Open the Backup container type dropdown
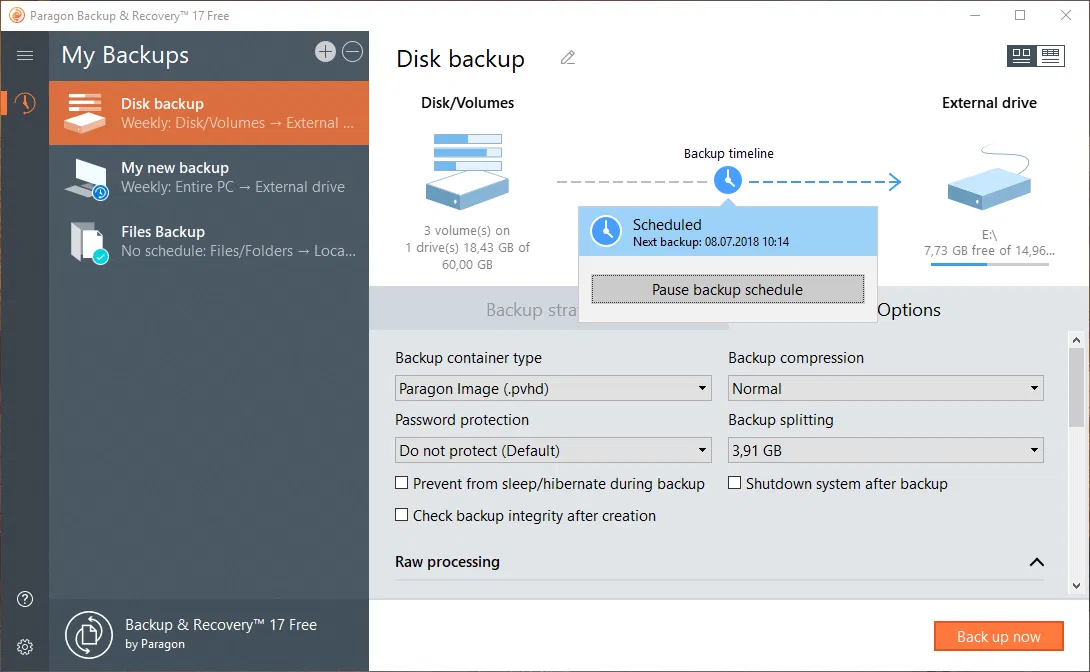This screenshot has height=672, width=1090. 553,389
